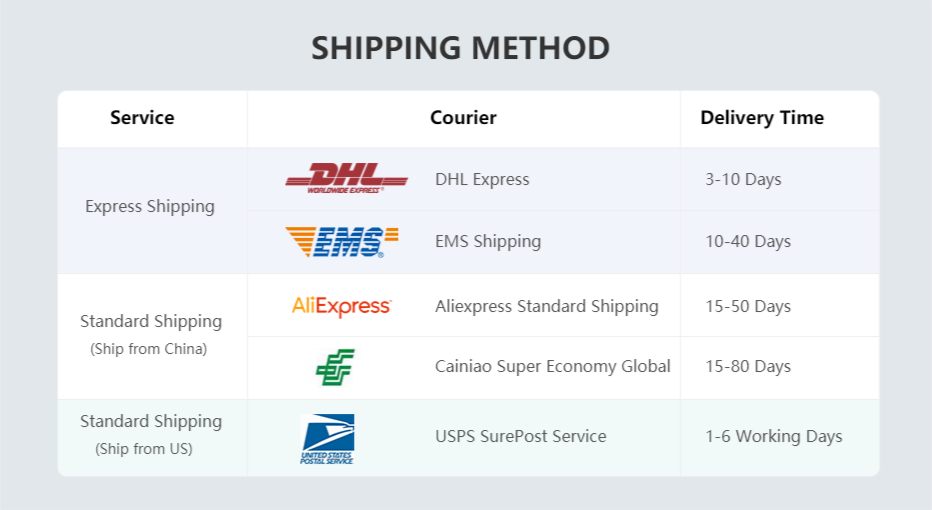Click the United States Postal Service logo
932x510 pixels.
tap(327, 438)
